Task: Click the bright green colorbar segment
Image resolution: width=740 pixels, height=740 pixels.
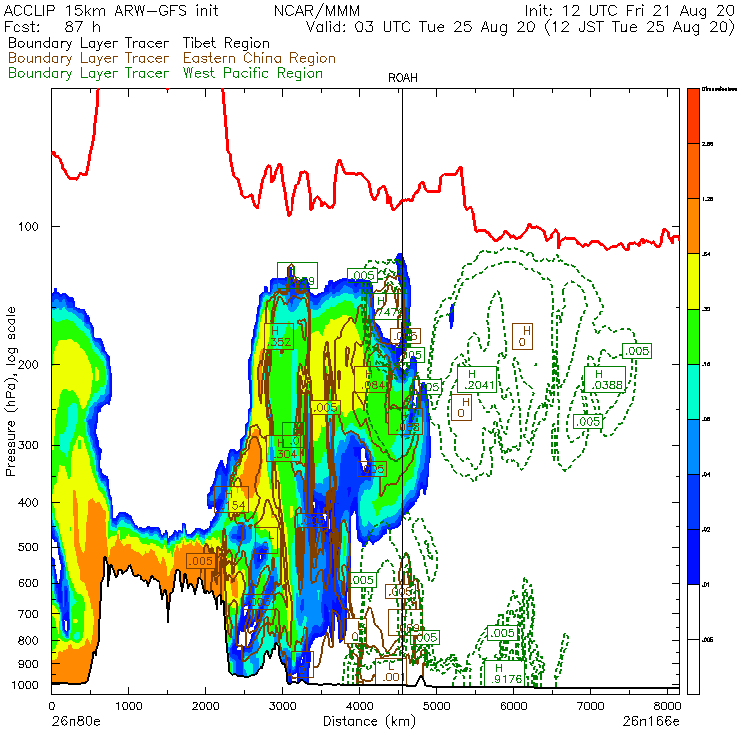Action: click(693, 336)
